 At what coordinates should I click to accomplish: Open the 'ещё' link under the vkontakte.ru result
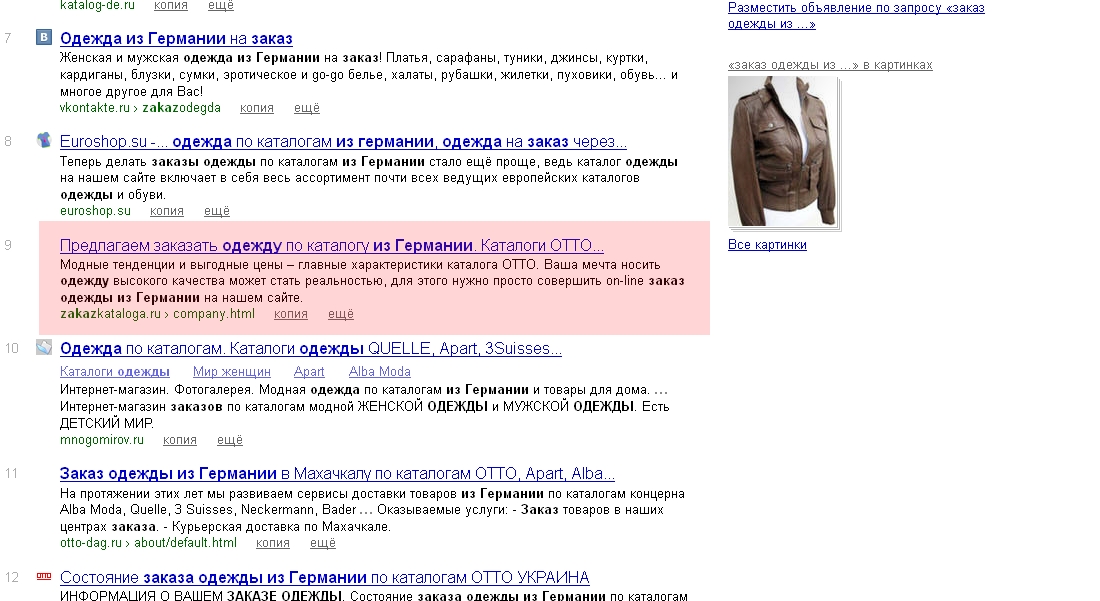(307, 108)
